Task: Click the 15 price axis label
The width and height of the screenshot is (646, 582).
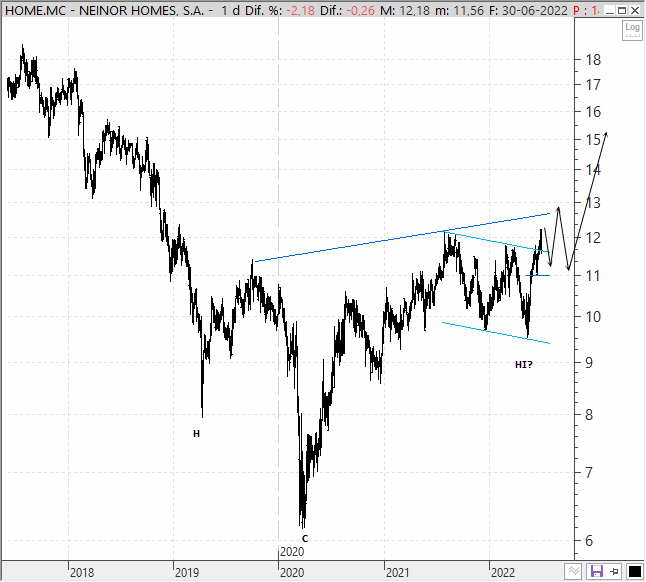Action: 593,140
